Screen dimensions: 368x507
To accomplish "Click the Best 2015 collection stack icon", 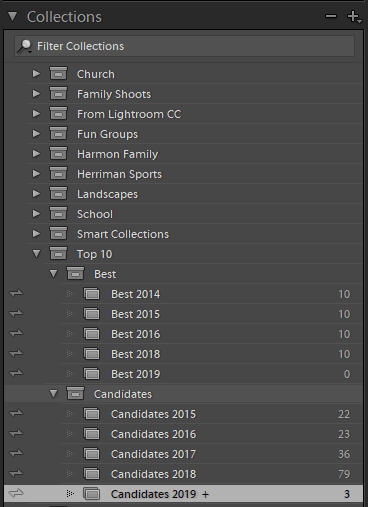I will (x=92, y=314).
